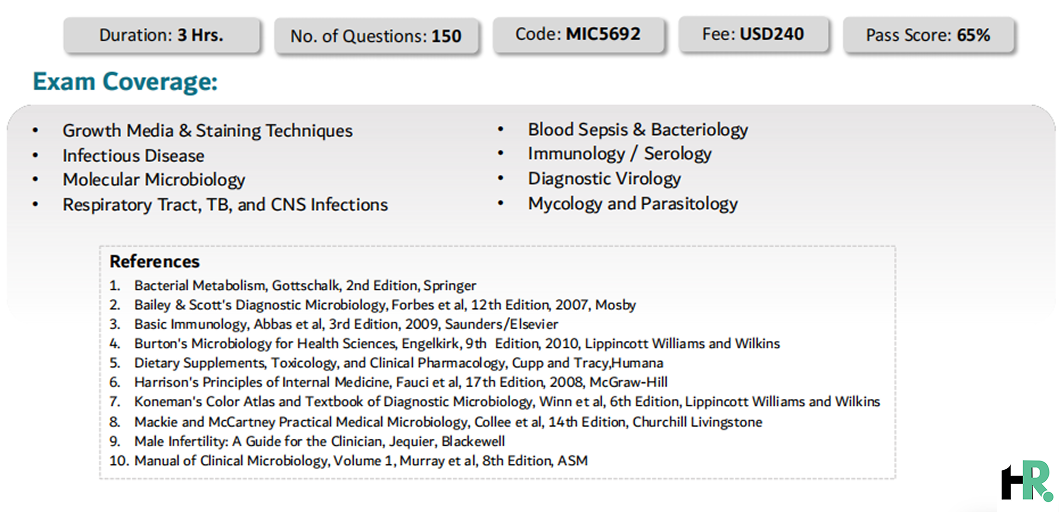Click the No. of Questions: 150 badge
The height and width of the screenshot is (512, 1060).
coord(377,36)
